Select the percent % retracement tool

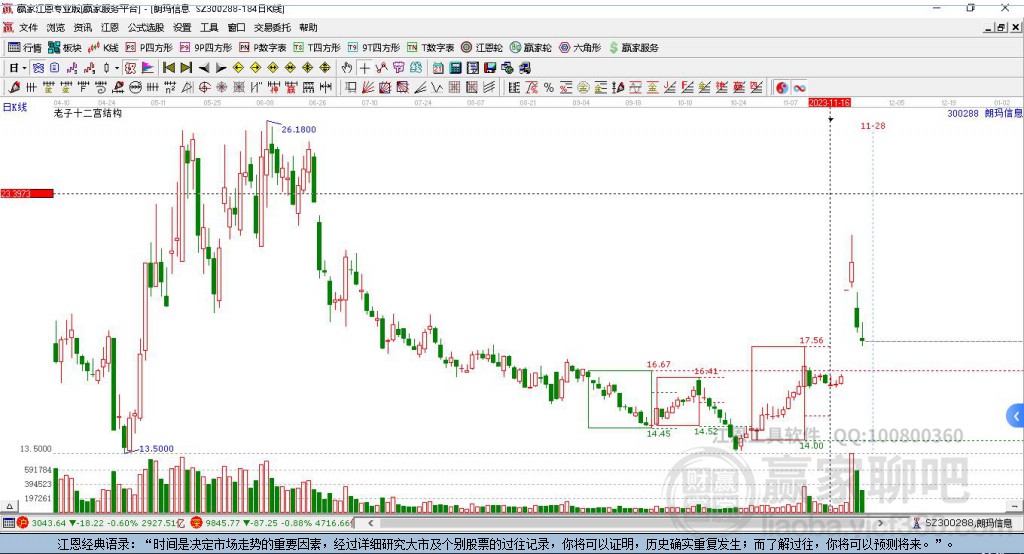click(549, 88)
